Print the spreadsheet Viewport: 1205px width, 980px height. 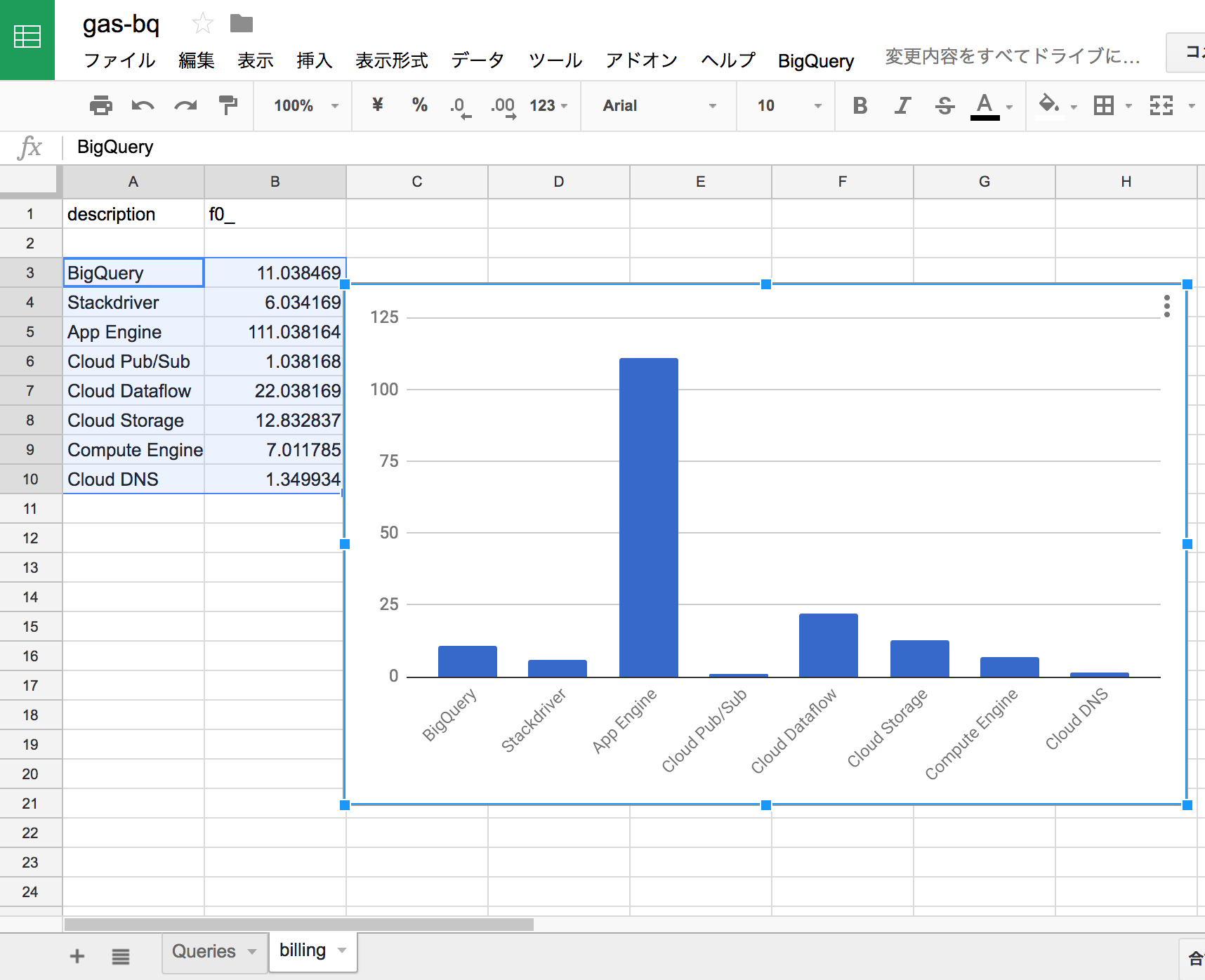(x=101, y=105)
